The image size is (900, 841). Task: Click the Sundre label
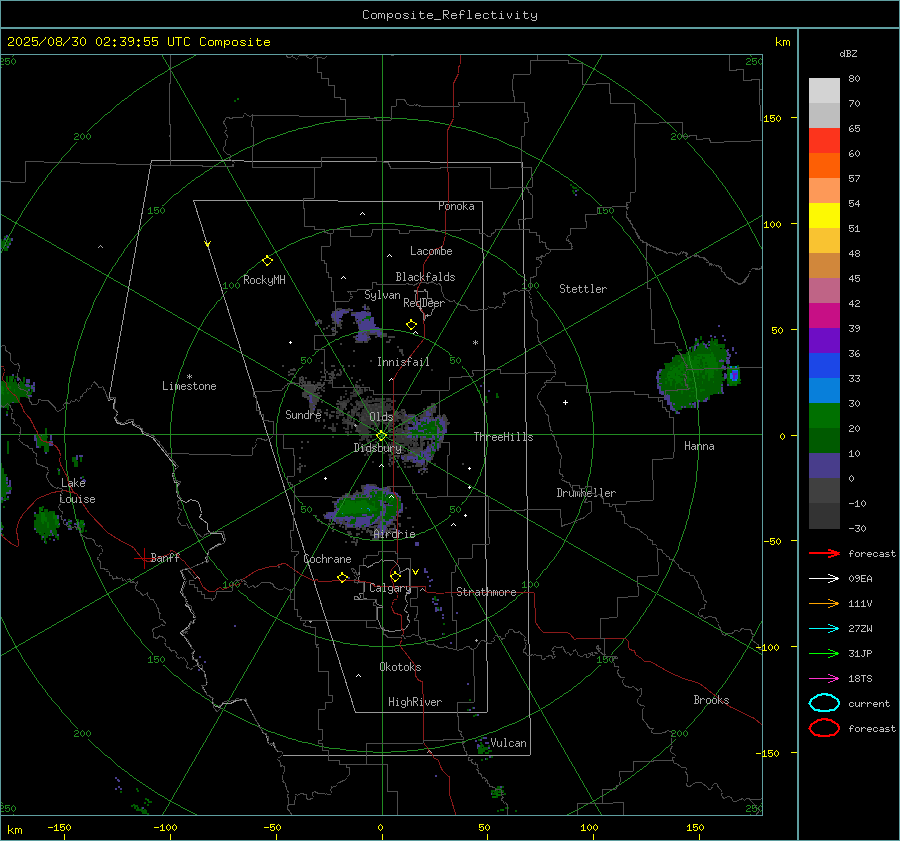[303, 415]
